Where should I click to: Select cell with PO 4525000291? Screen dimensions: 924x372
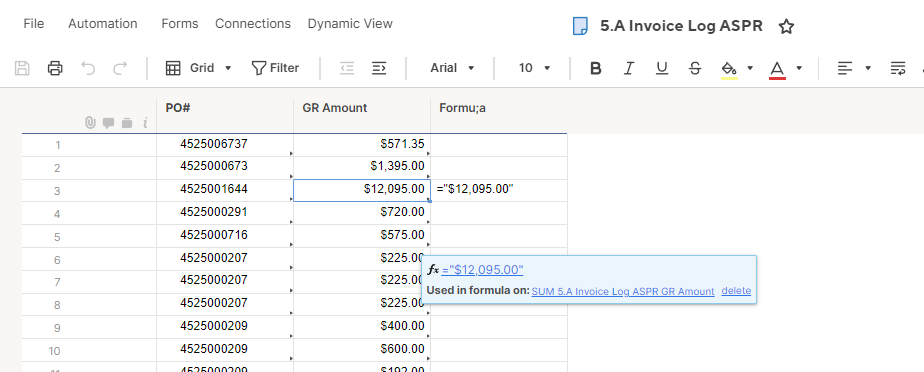[x=225, y=213]
